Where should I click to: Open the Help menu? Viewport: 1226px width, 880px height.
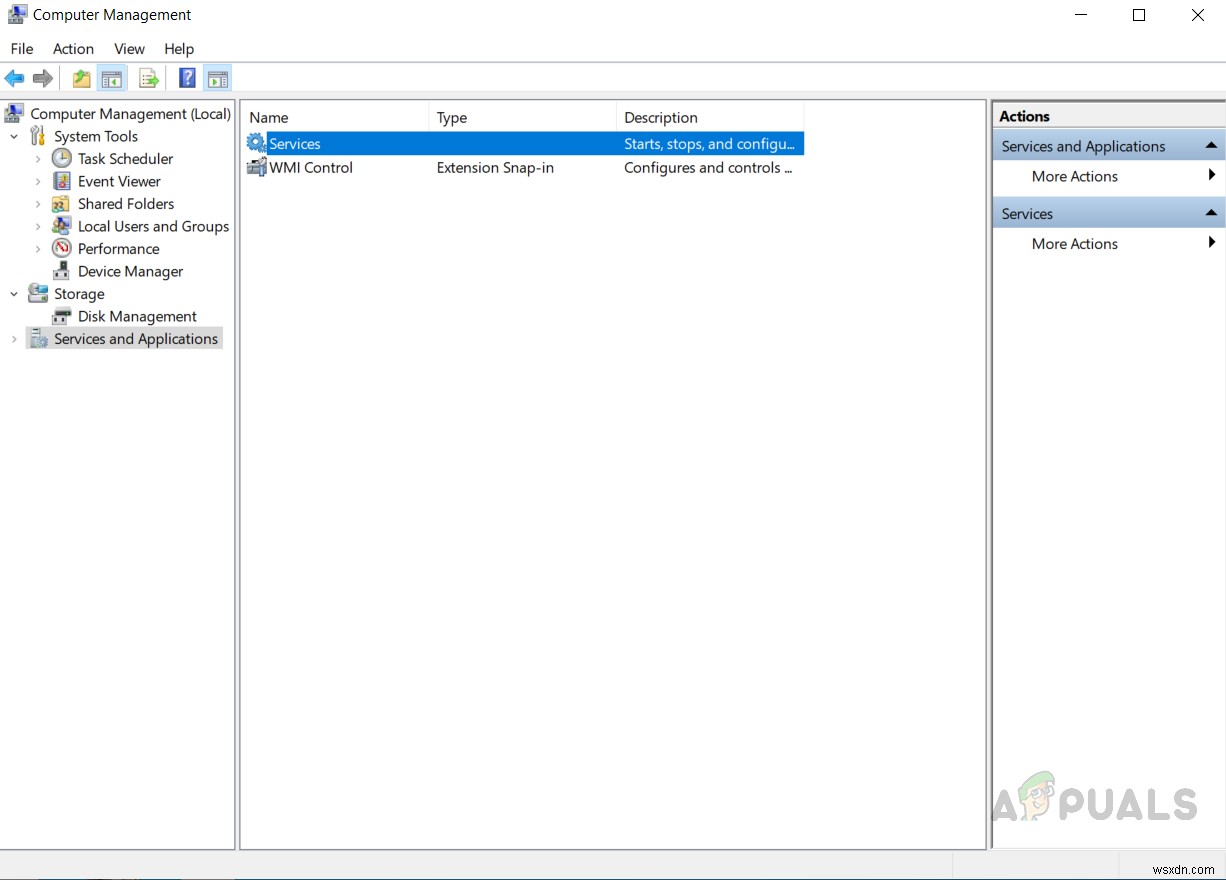click(x=179, y=48)
